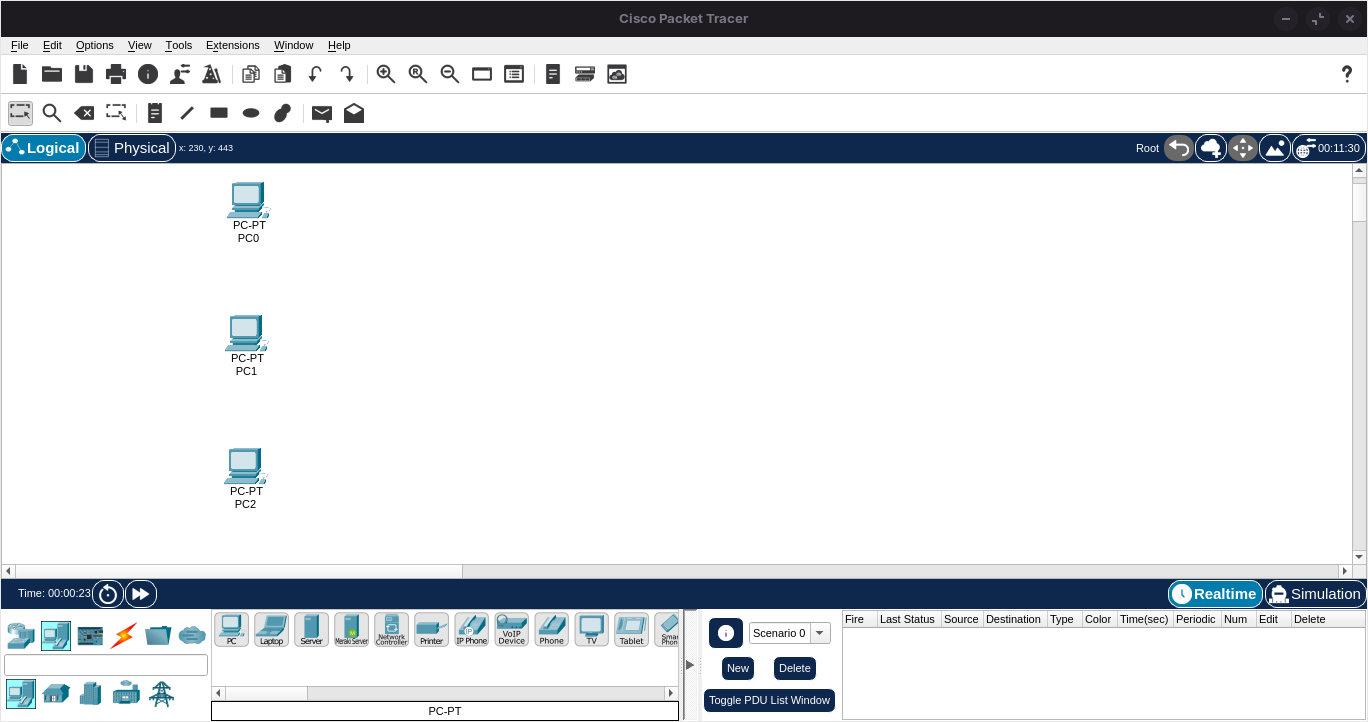Select the Place Note tool
The width and height of the screenshot is (1368, 722).
click(x=155, y=113)
